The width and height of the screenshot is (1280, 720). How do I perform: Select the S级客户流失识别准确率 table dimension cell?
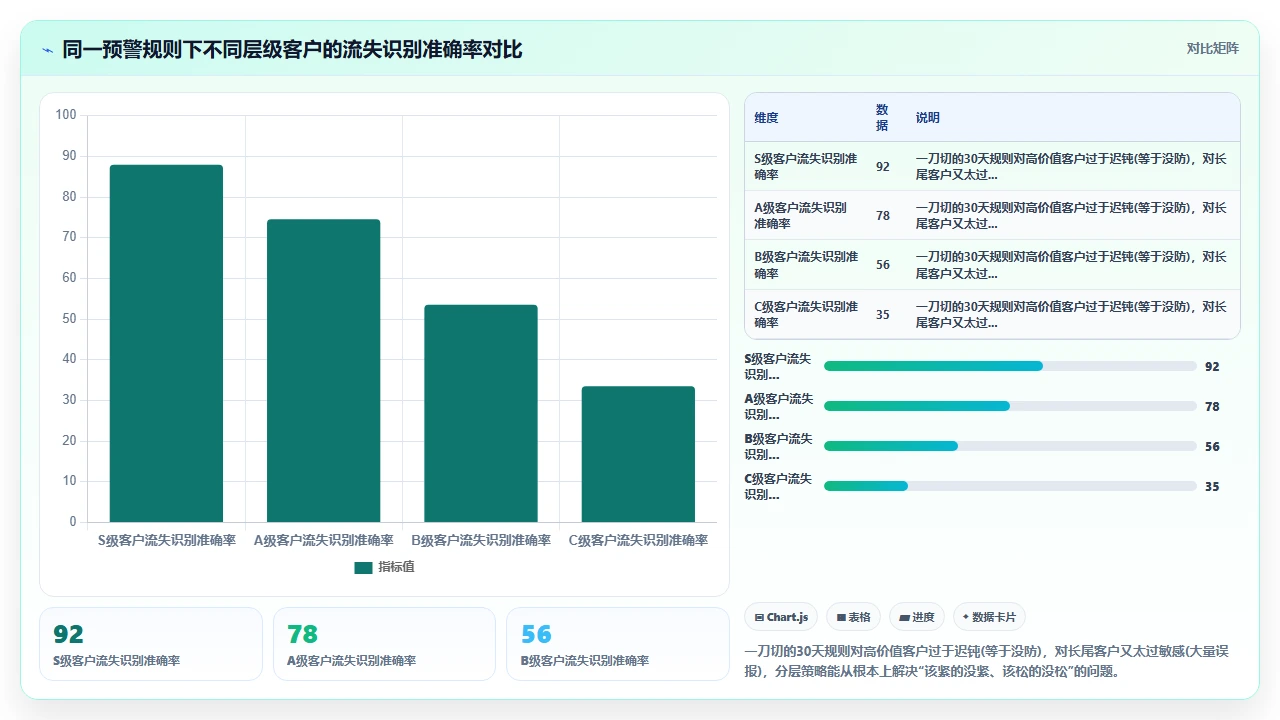point(806,167)
